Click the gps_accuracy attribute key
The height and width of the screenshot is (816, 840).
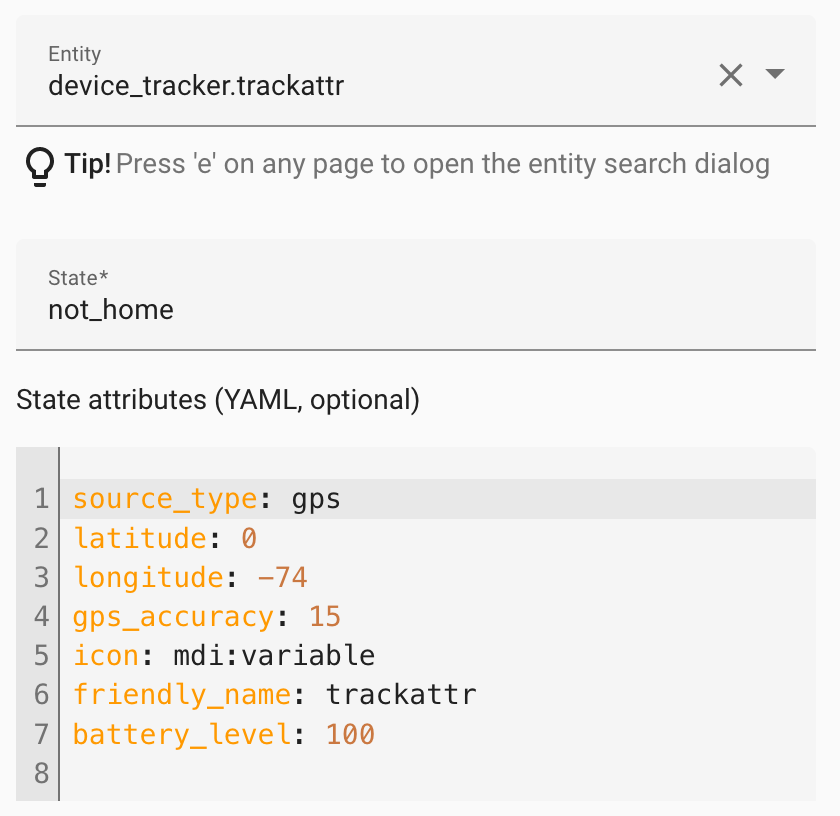click(x=173, y=616)
